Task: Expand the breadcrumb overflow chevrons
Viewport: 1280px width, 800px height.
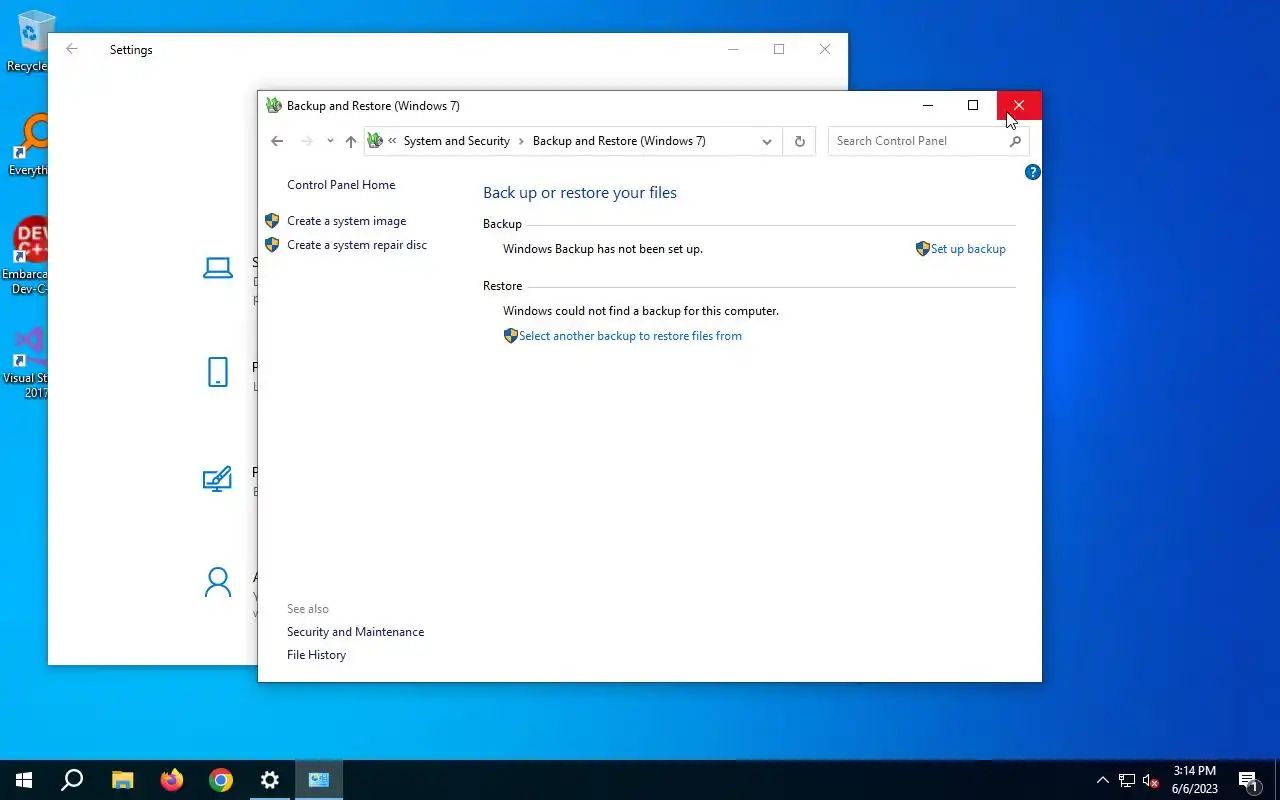Action: click(x=393, y=141)
